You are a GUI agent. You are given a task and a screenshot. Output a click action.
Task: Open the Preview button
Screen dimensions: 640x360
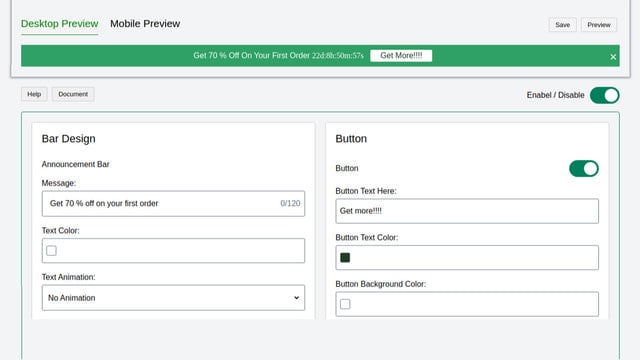click(599, 25)
